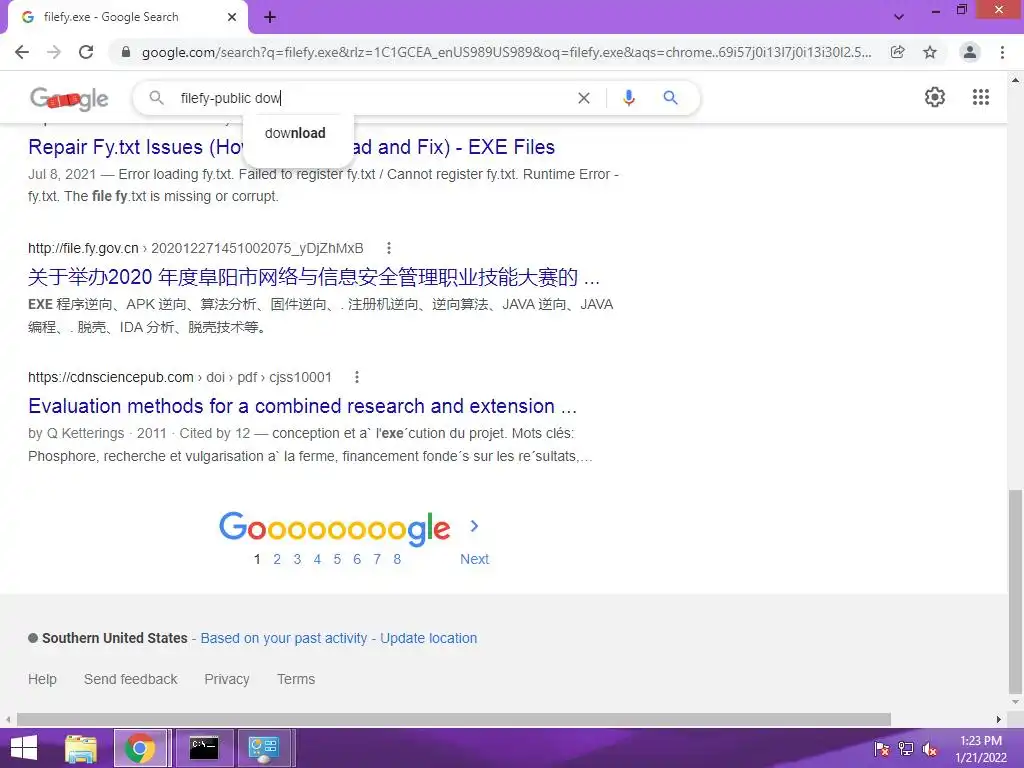Click the muted volume tray icon
Screen dimensions: 1024x768
point(930,749)
